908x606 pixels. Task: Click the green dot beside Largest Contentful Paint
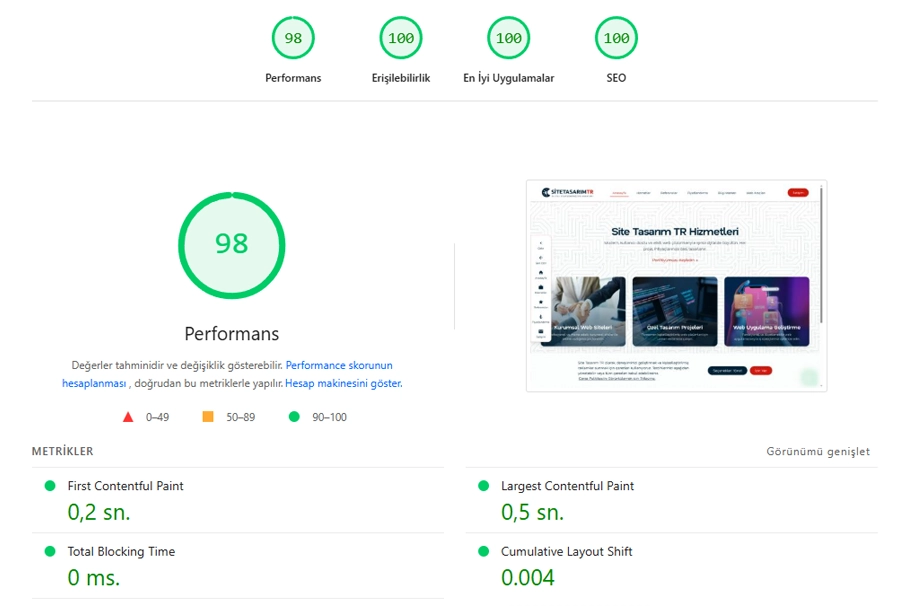point(481,486)
